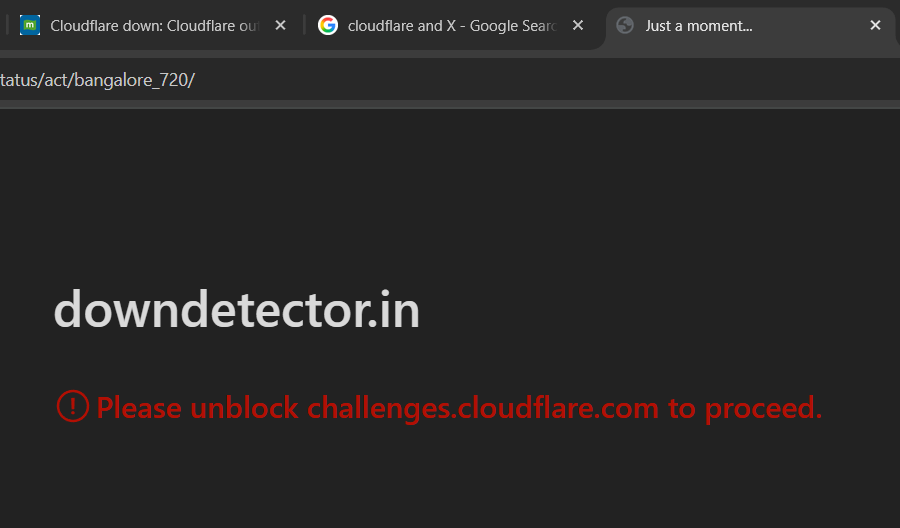Close the Cloudflare down tab
Image resolution: width=900 pixels, height=528 pixels.
(281, 26)
